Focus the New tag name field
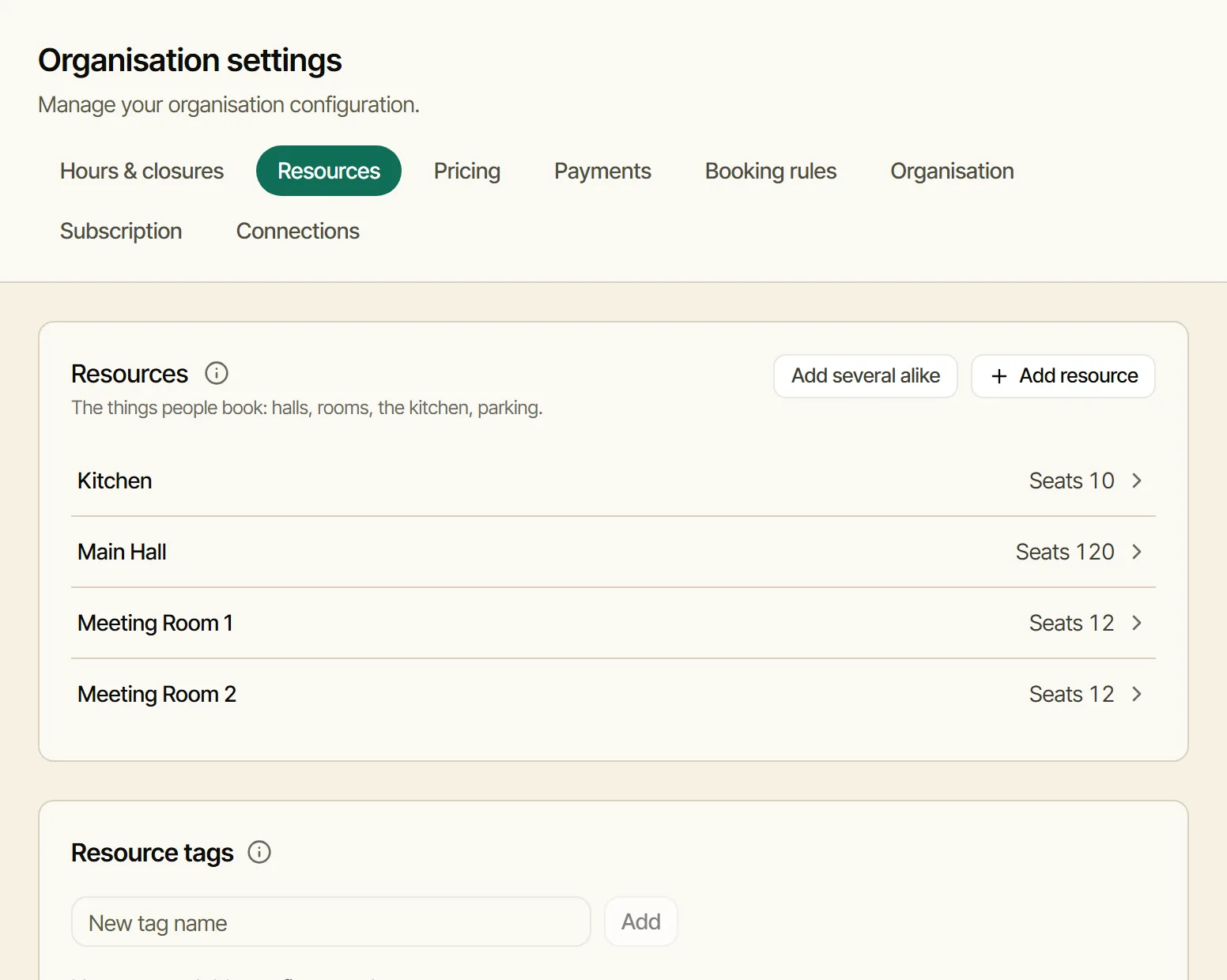 click(331, 922)
